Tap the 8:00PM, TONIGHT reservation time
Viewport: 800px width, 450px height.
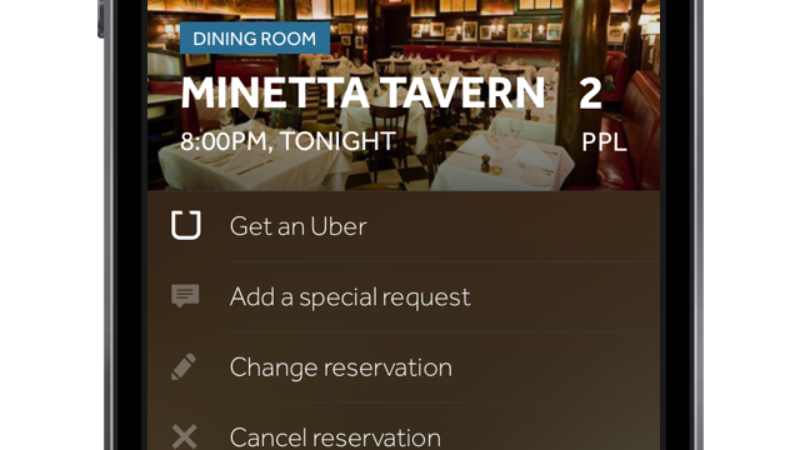tap(288, 141)
